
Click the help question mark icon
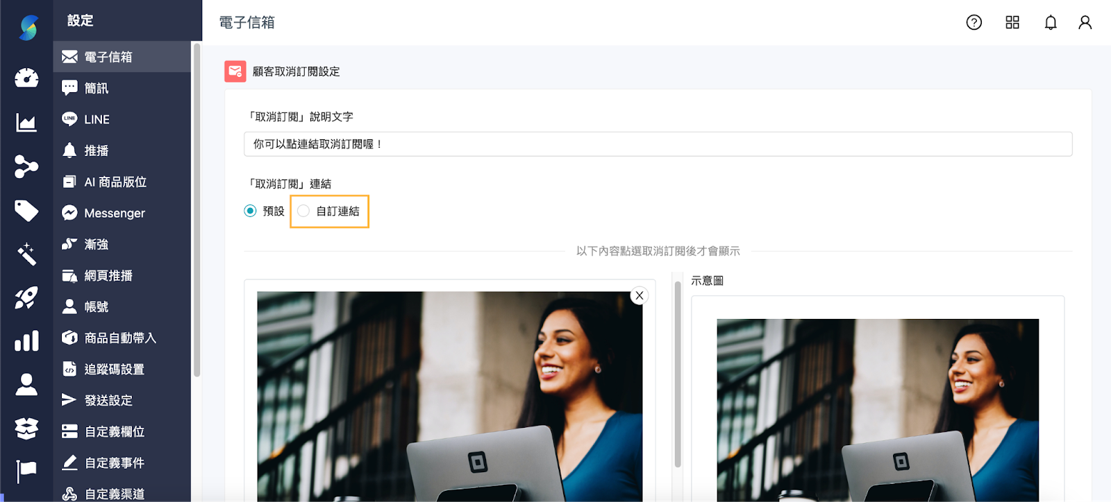point(973,22)
